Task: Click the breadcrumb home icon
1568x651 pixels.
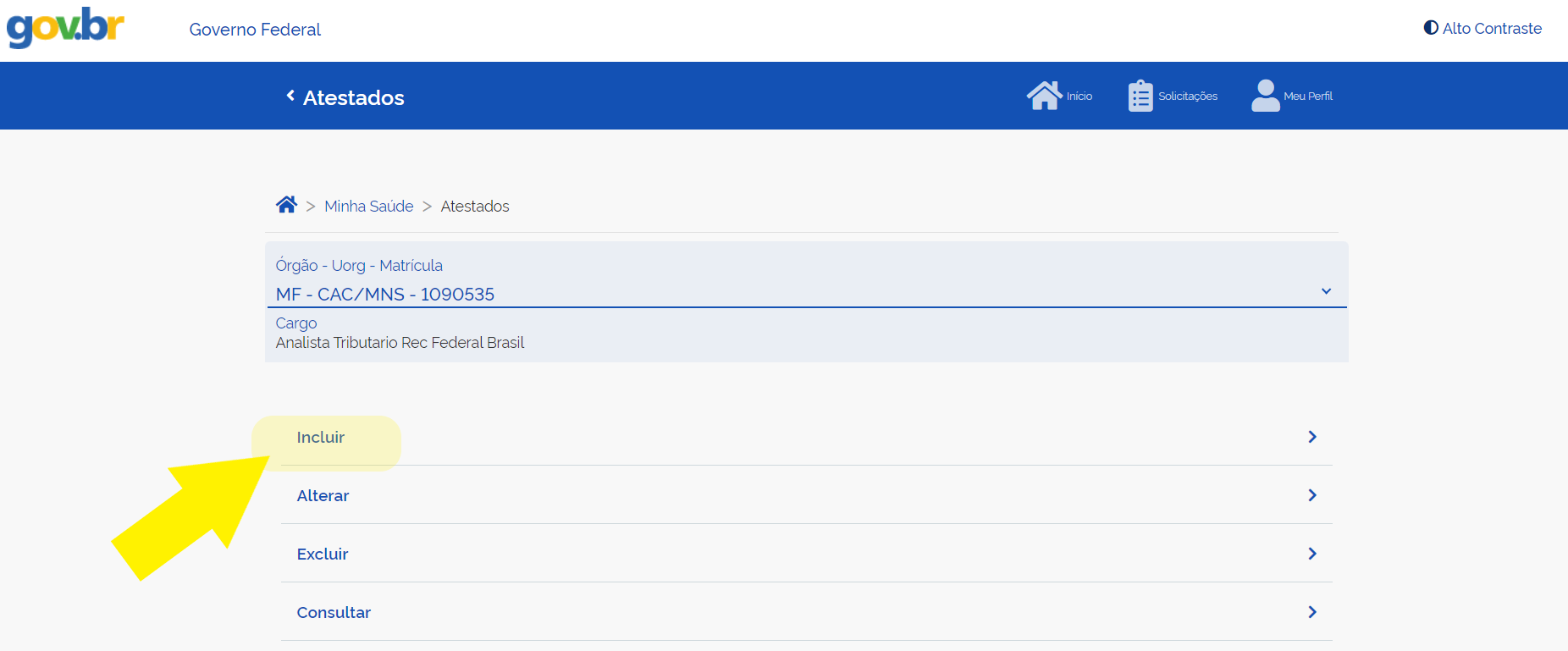Action: [x=286, y=205]
